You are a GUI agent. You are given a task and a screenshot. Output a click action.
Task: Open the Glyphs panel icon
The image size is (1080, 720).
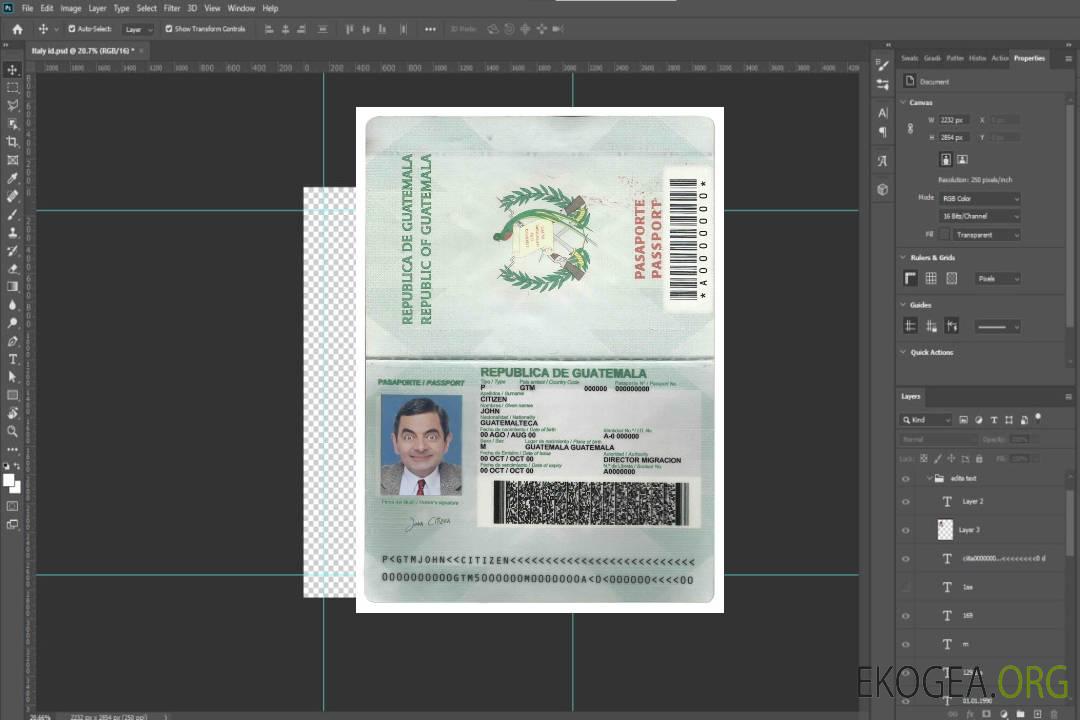(882, 161)
